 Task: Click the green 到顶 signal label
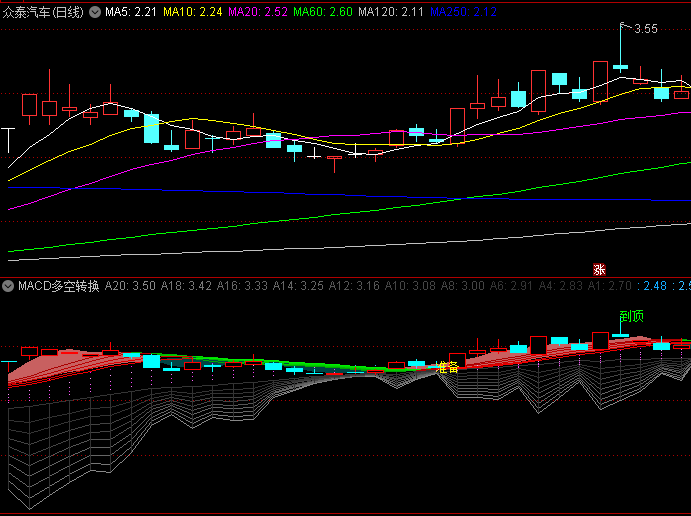click(631, 316)
